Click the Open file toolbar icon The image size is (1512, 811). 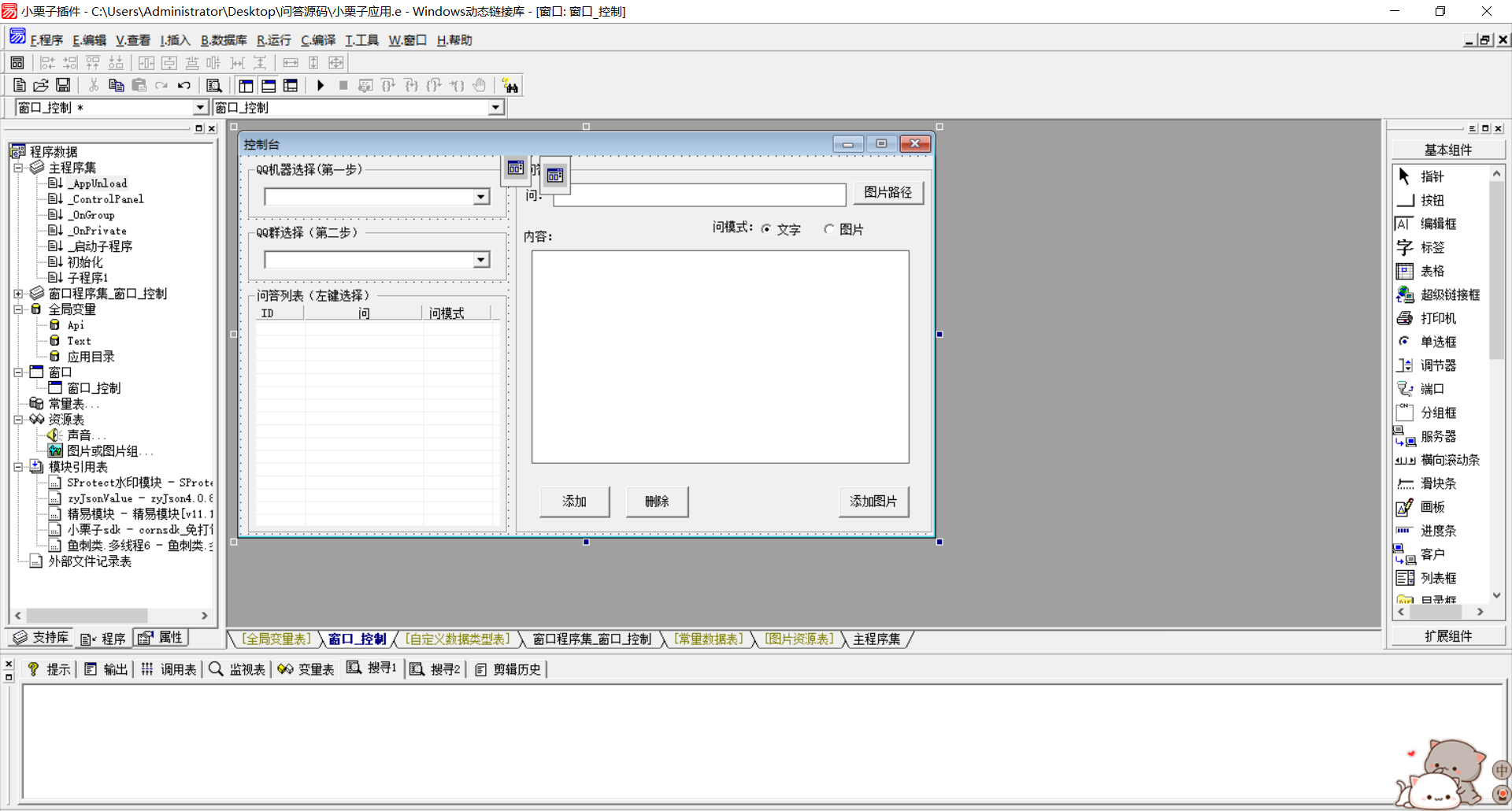pyautogui.click(x=41, y=86)
